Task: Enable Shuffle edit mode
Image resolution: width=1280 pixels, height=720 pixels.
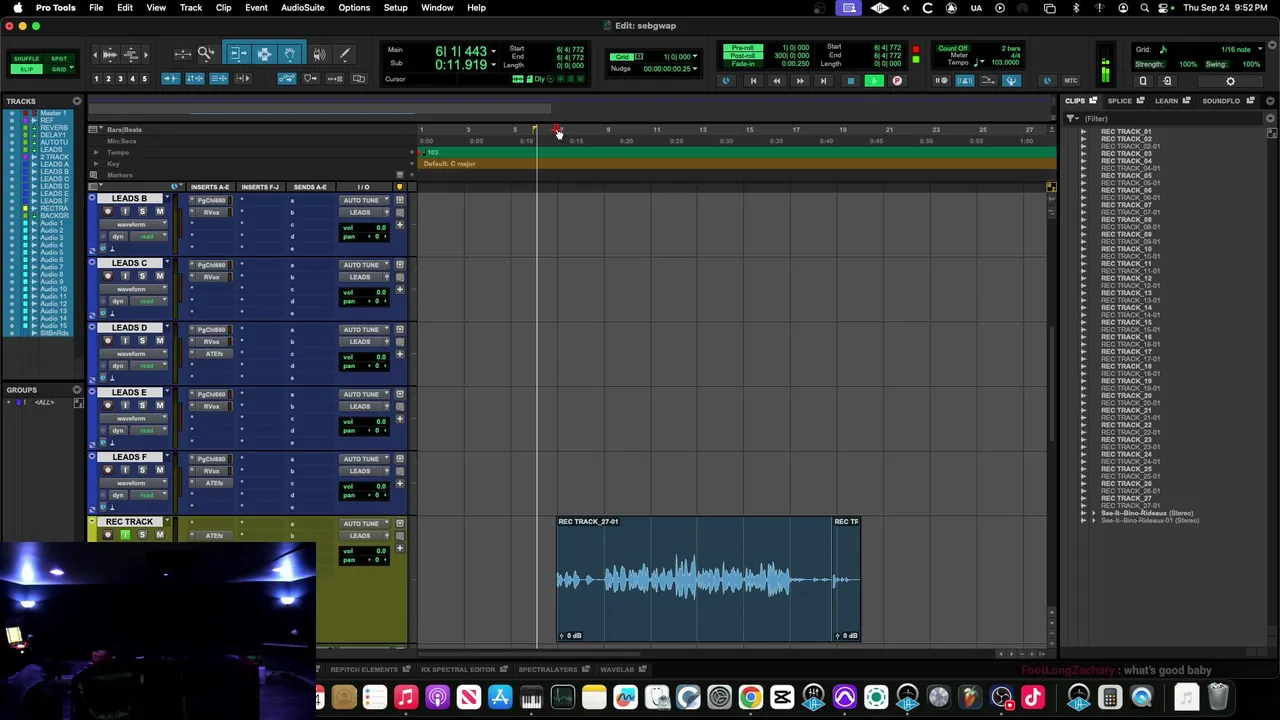Action: tap(26, 59)
